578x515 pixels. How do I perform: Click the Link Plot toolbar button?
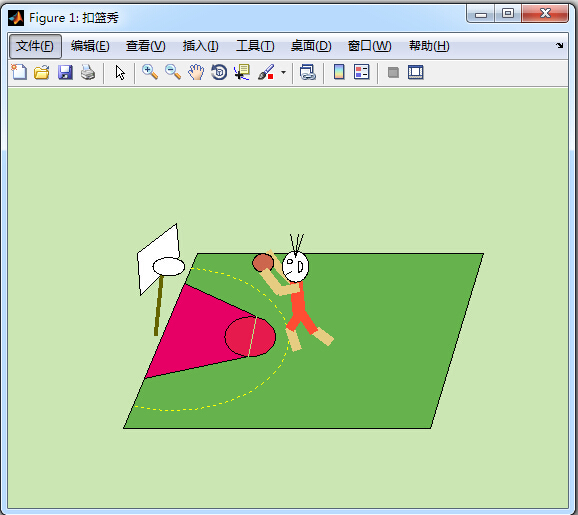click(x=307, y=72)
